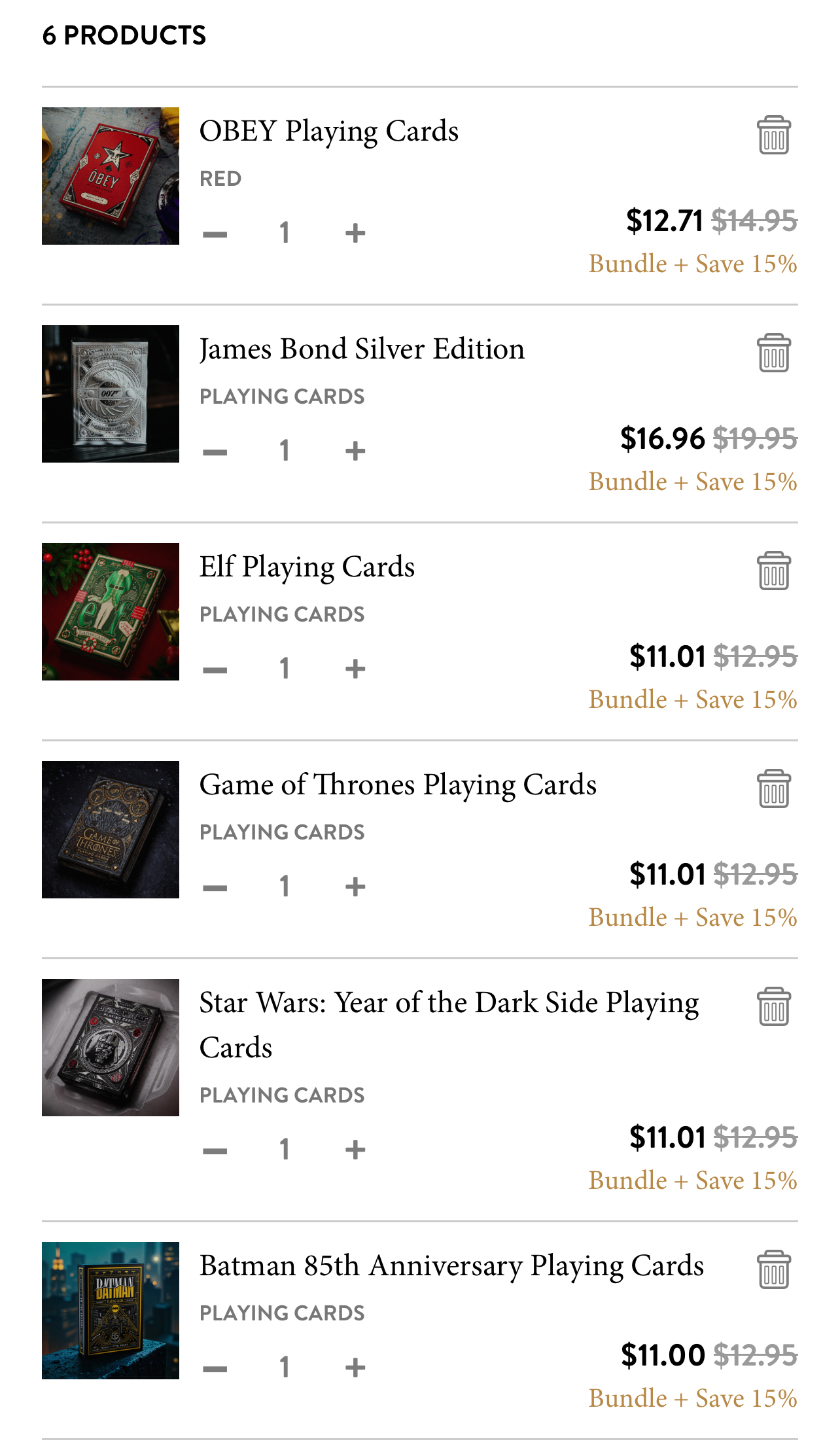Decrease OBEY Playing Cards quantity
The image size is (840, 1448).
(215, 234)
